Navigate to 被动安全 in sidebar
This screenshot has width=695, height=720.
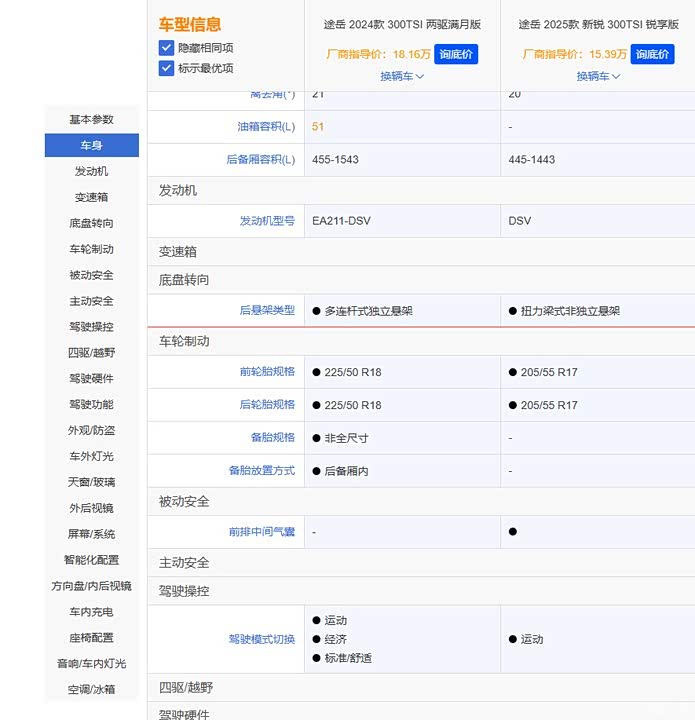[91, 275]
